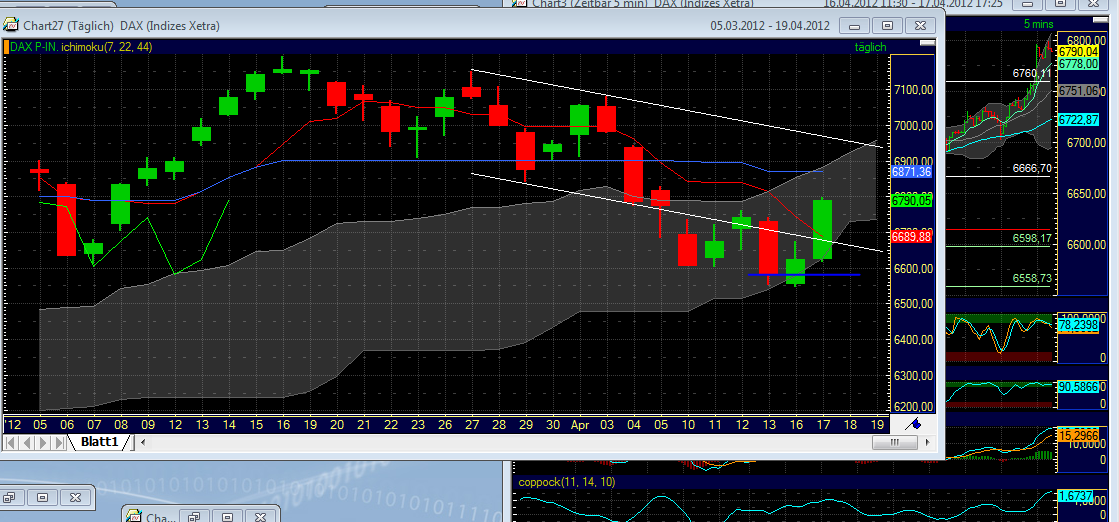Click the gray 6751,06 label in Chart3
Image resolution: width=1119 pixels, height=522 pixels.
pyautogui.click(x=1078, y=91)
